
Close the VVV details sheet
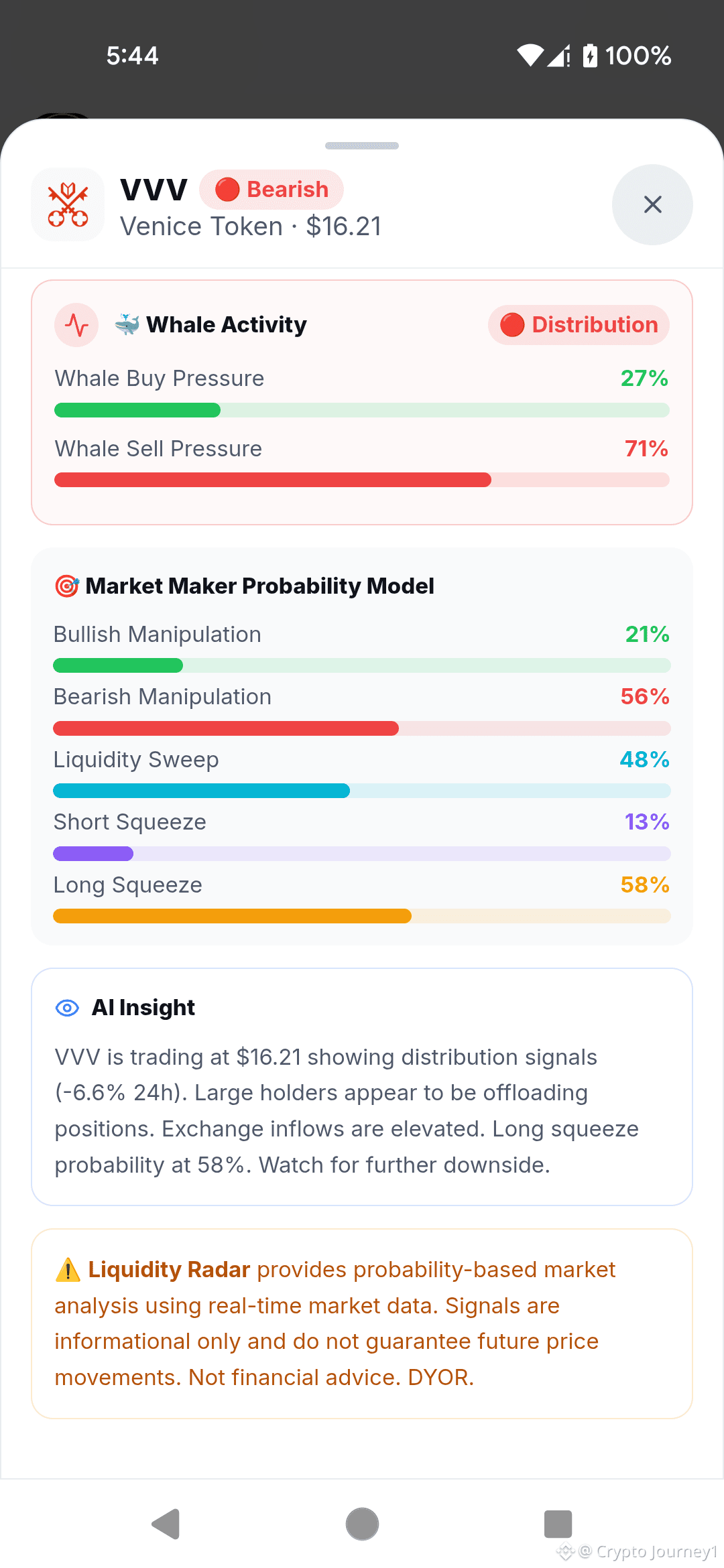652,204
